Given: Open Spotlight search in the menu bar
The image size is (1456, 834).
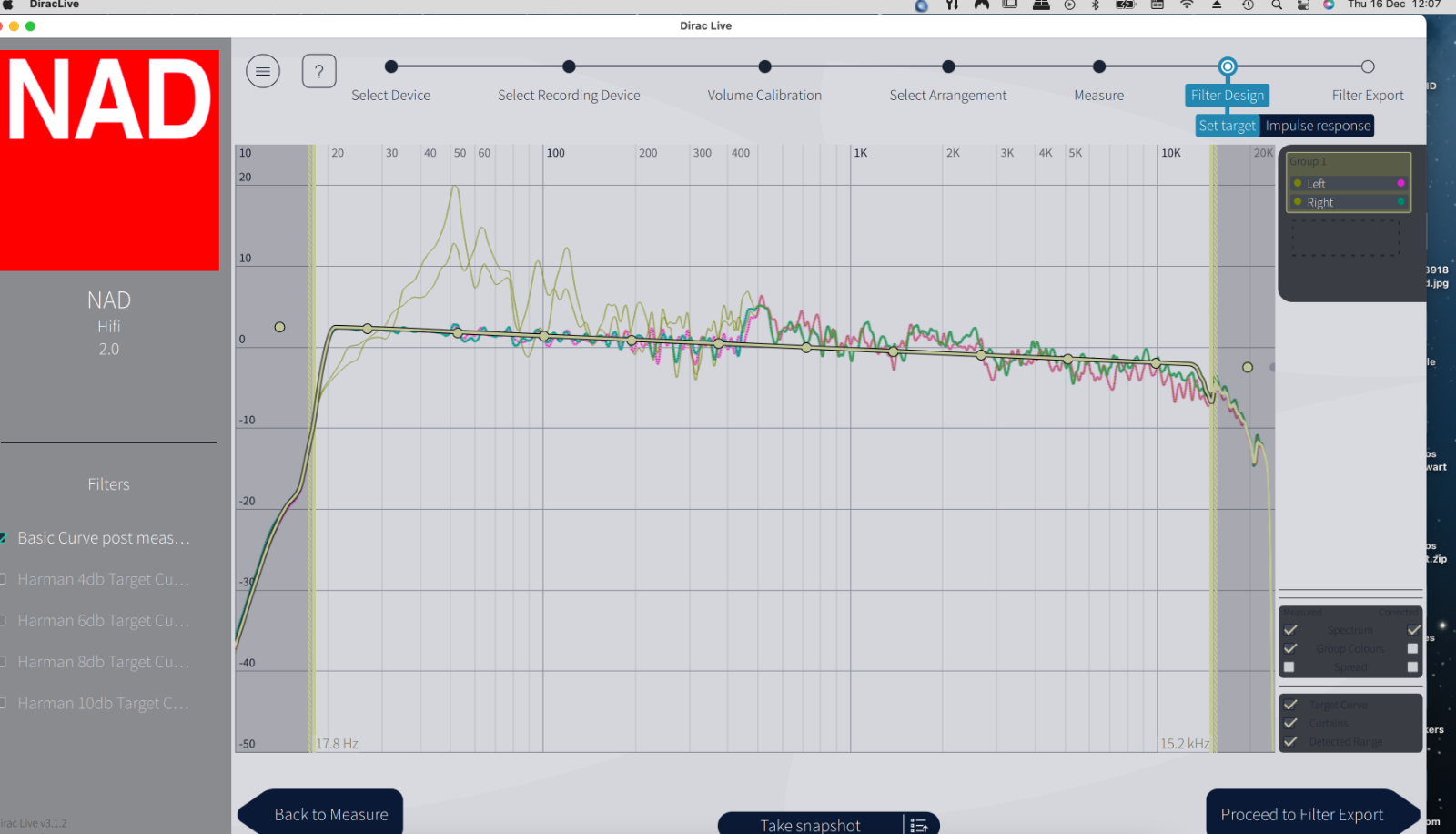Looking at the screenshot, I should tap(1277, 5).
